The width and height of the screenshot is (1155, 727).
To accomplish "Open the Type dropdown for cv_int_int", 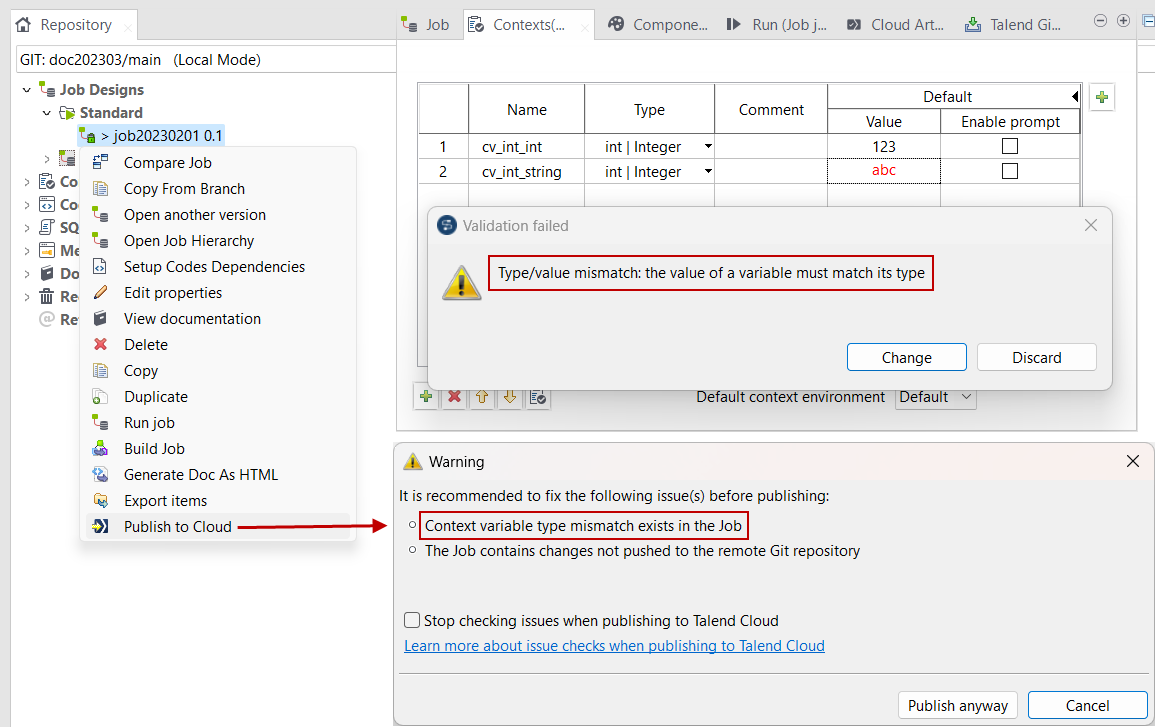I will coord(708,146).
